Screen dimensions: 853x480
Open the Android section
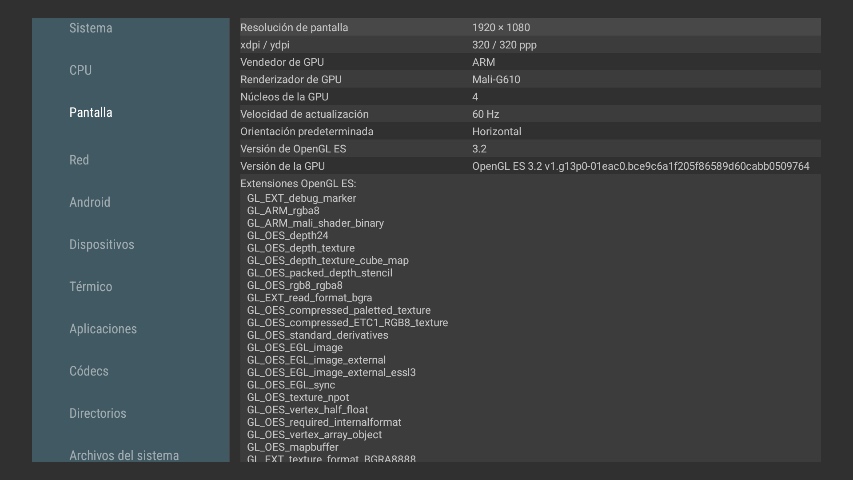[90, 202]
